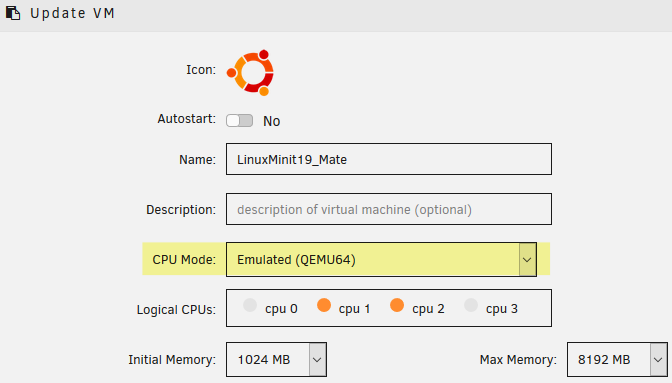The image size is (672, 383).
Task: Deselect the orange cpu 1 indicator
Action: (324, 305)
